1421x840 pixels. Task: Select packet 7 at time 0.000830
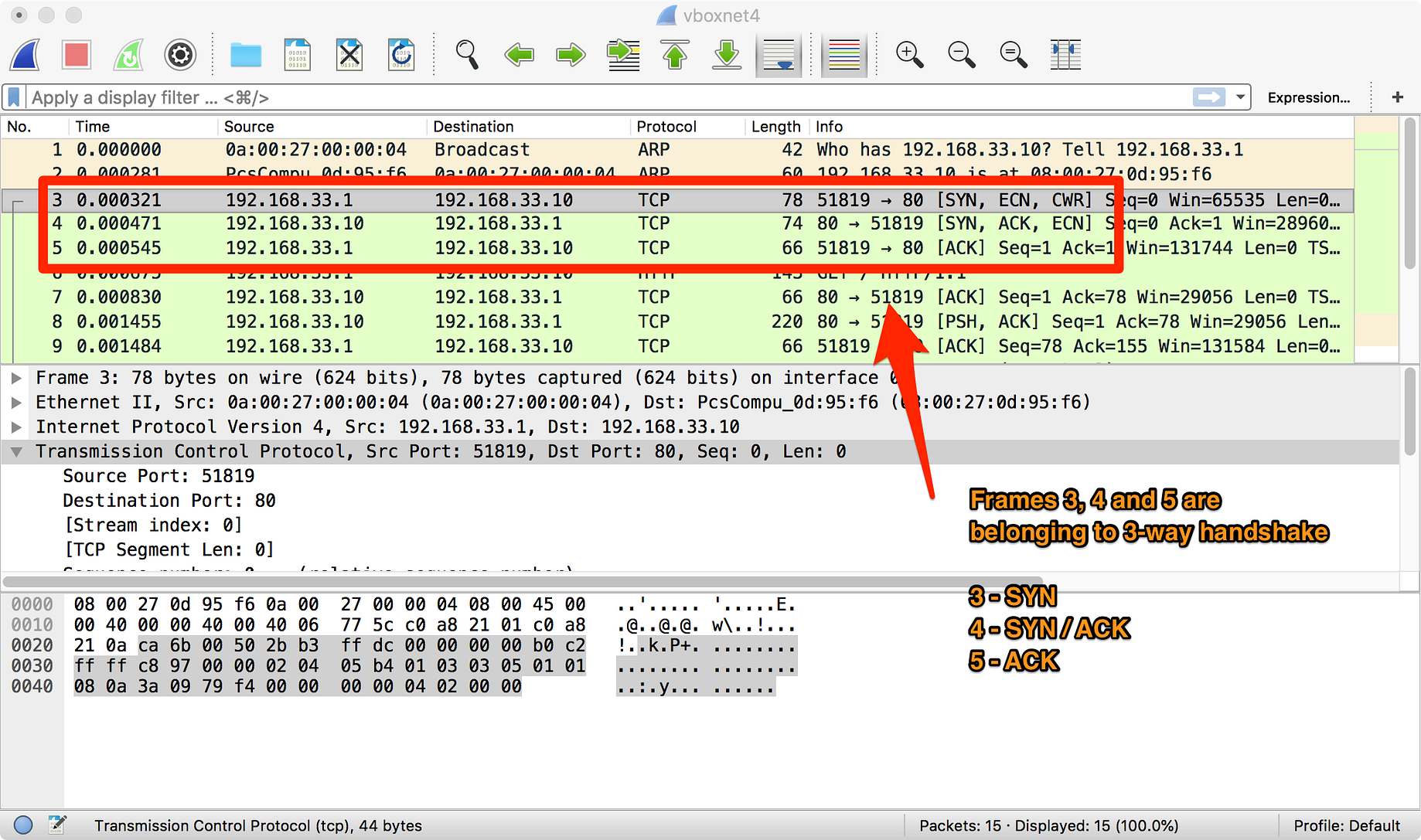coord(677,298)
